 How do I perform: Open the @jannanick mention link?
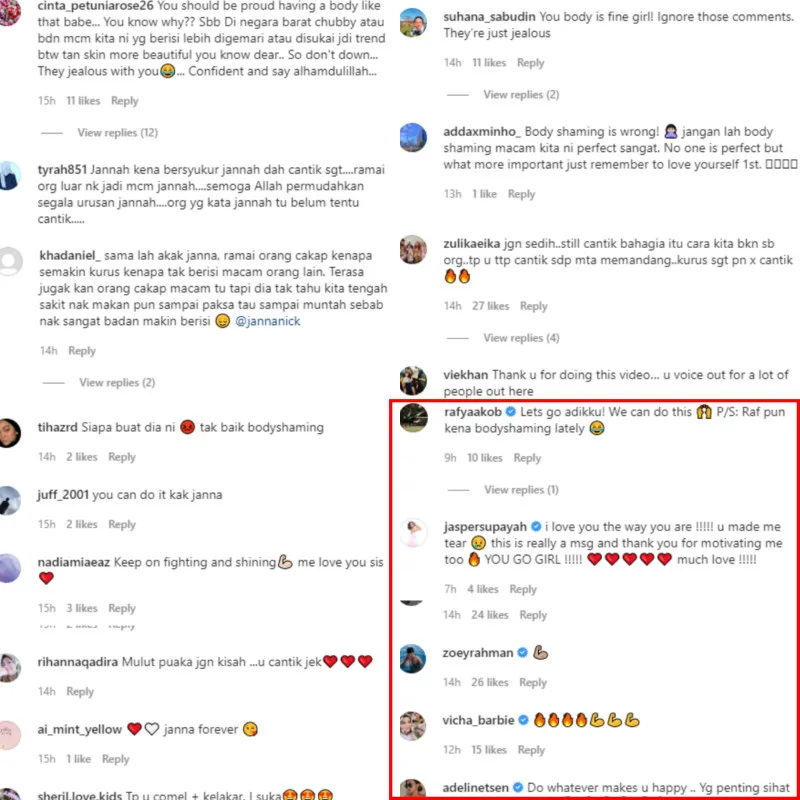pyautogui.click(x=267, y=321)
